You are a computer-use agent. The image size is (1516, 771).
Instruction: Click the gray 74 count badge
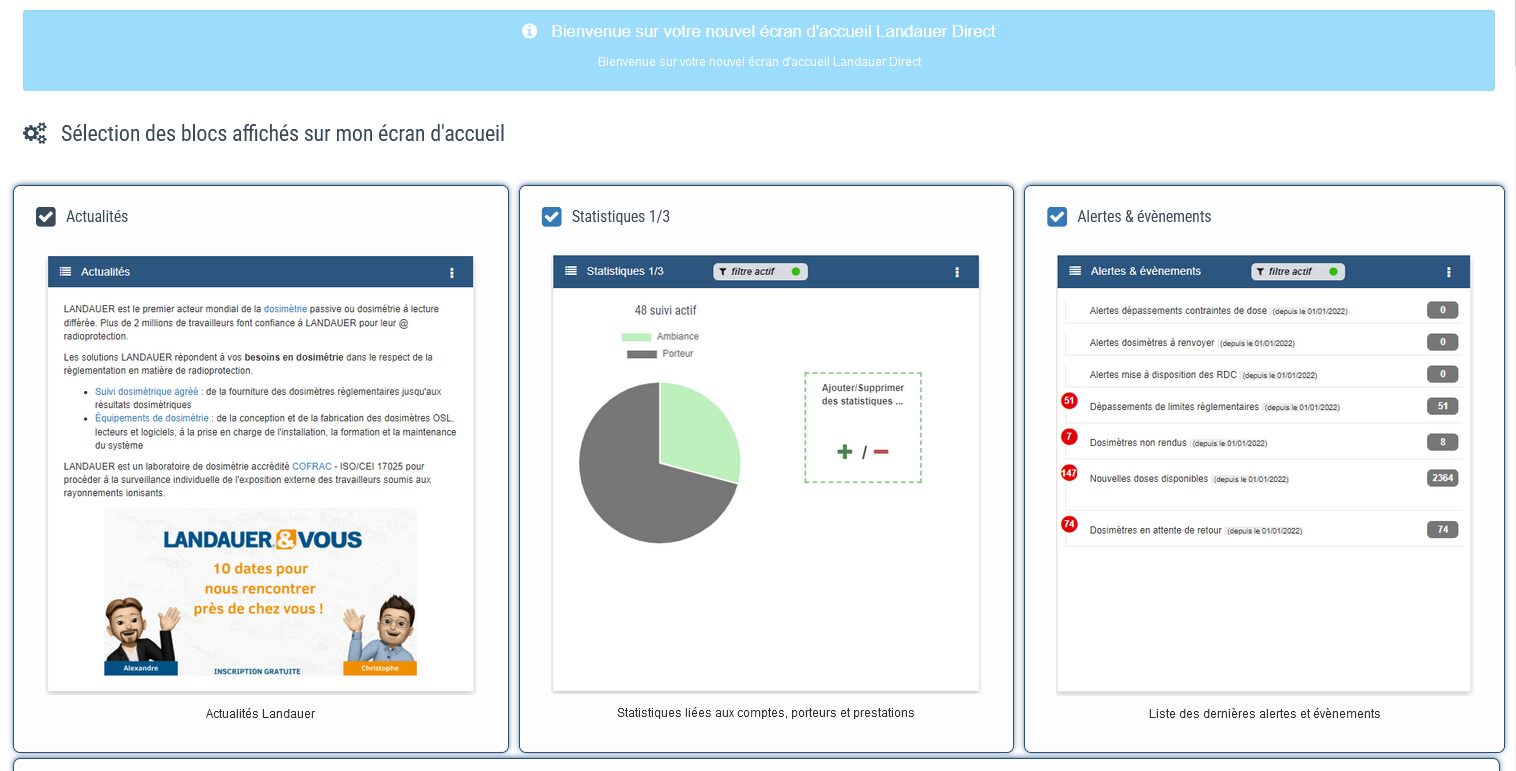click(x=1442, y=529)
